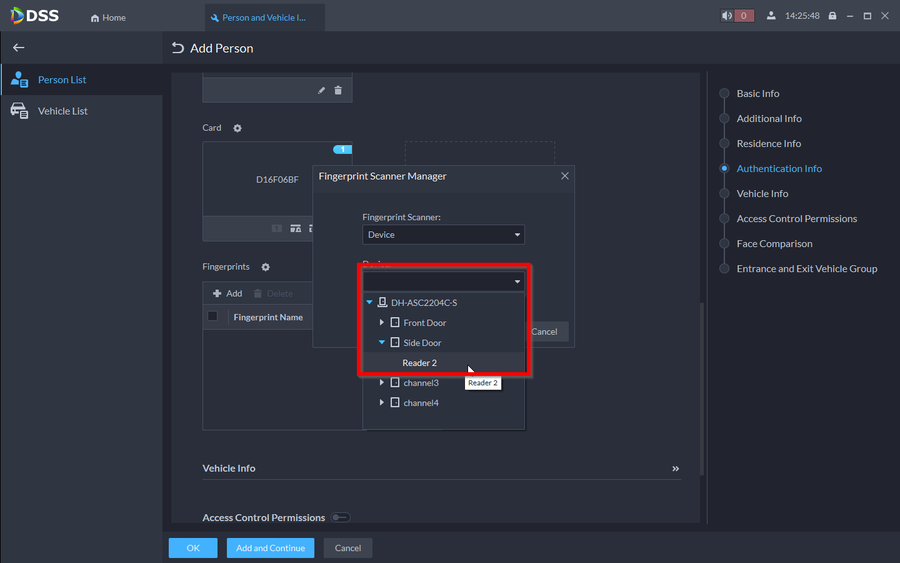900x563 pixels.
Task: Click Add and Continue
Action: click(270, 548)
